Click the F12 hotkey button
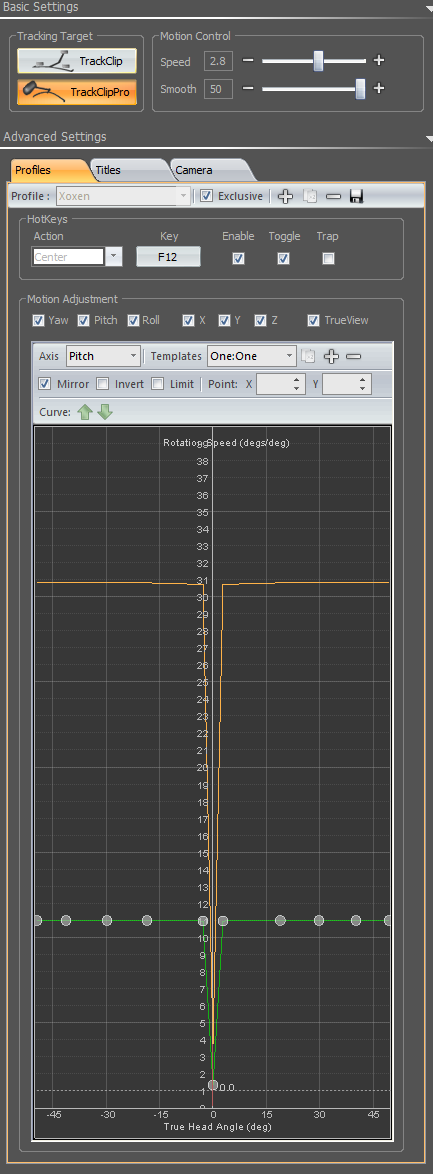This screenshot has width=433, height=1174. tap(169, 257)
